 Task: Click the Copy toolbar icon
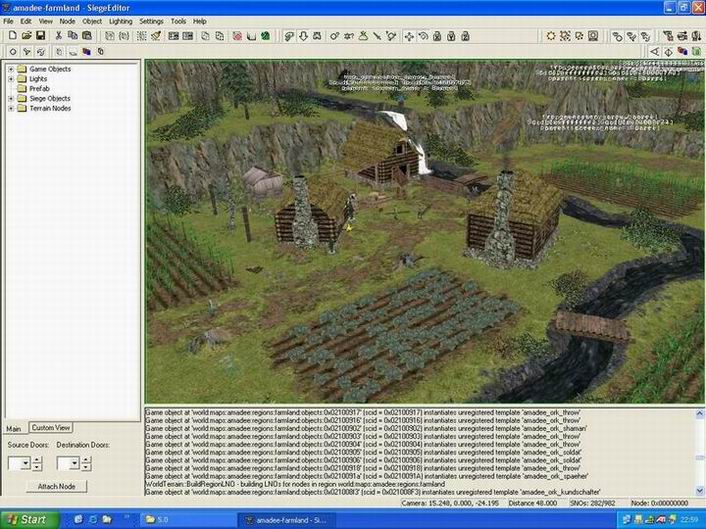[x=73, y=36]
